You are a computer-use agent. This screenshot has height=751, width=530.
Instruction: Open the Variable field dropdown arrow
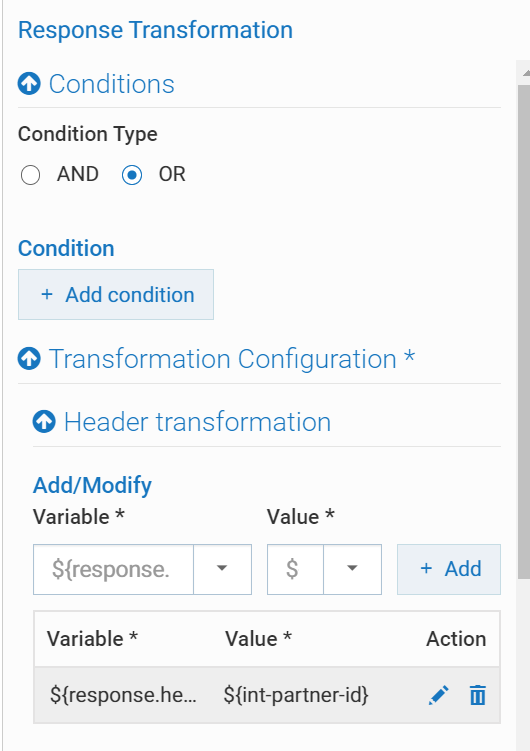coord(222,569)
